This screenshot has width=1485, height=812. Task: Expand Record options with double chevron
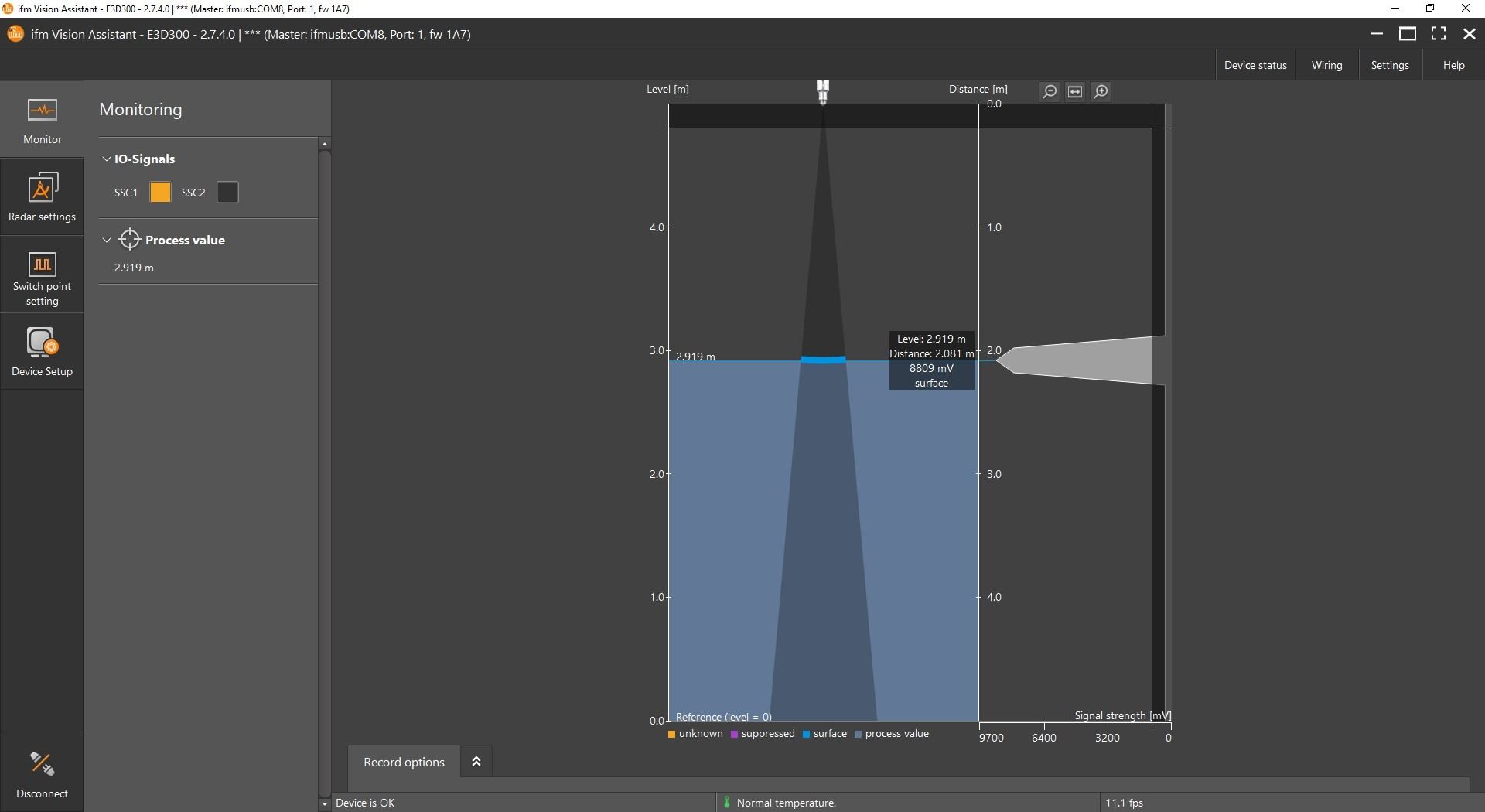click(476, 762)
